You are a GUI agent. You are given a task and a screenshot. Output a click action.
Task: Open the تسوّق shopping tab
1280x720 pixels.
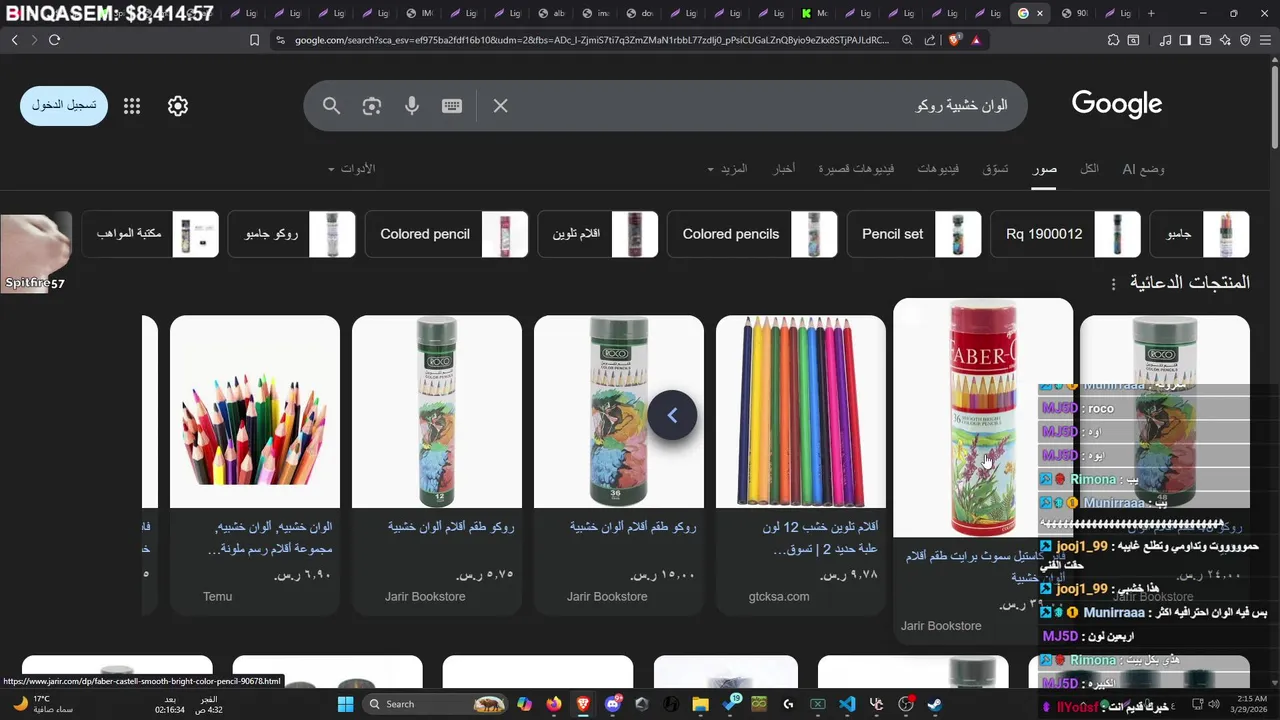(995, 168)
